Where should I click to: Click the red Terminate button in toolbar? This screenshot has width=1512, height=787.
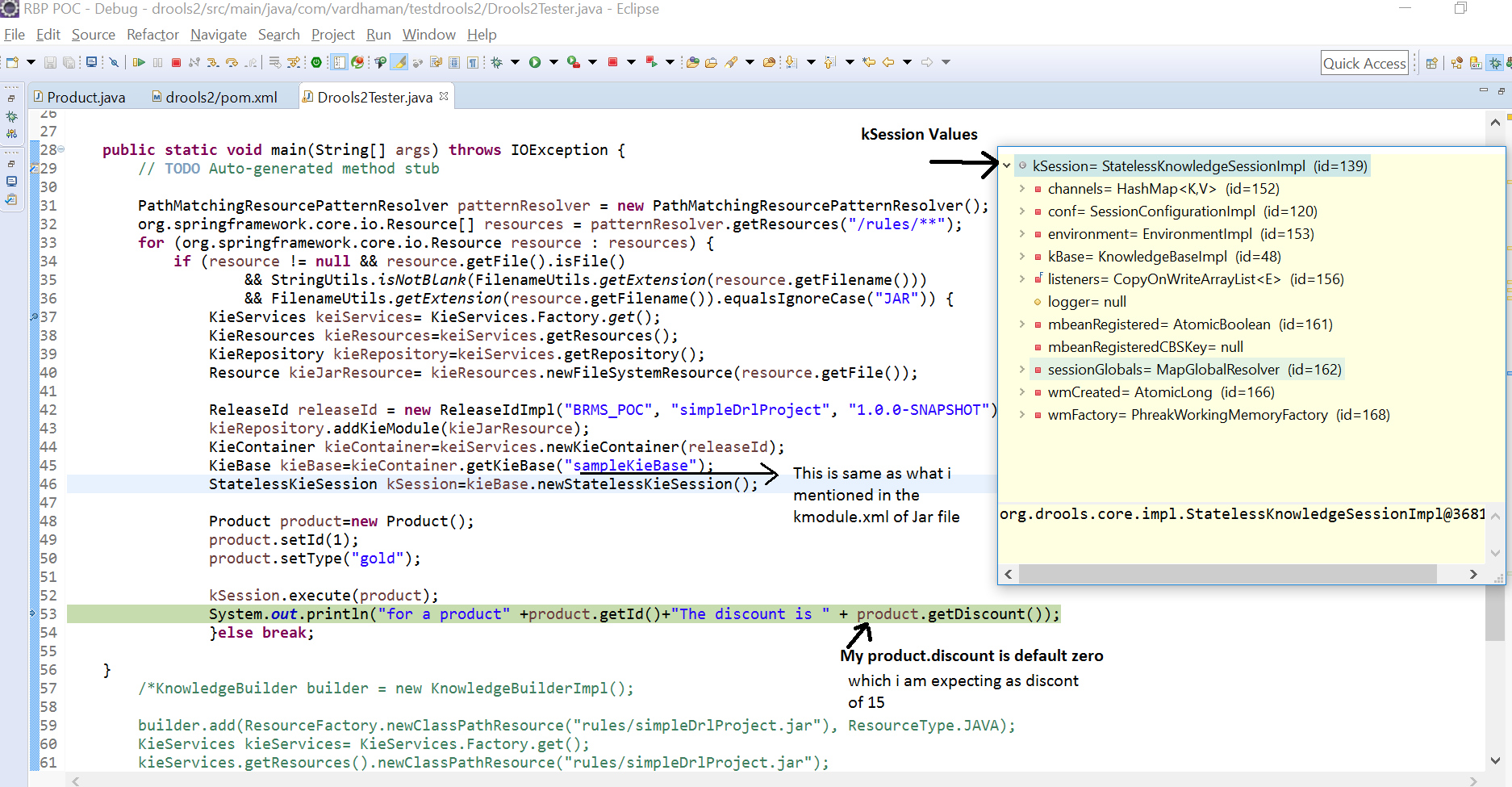[176, 62]
